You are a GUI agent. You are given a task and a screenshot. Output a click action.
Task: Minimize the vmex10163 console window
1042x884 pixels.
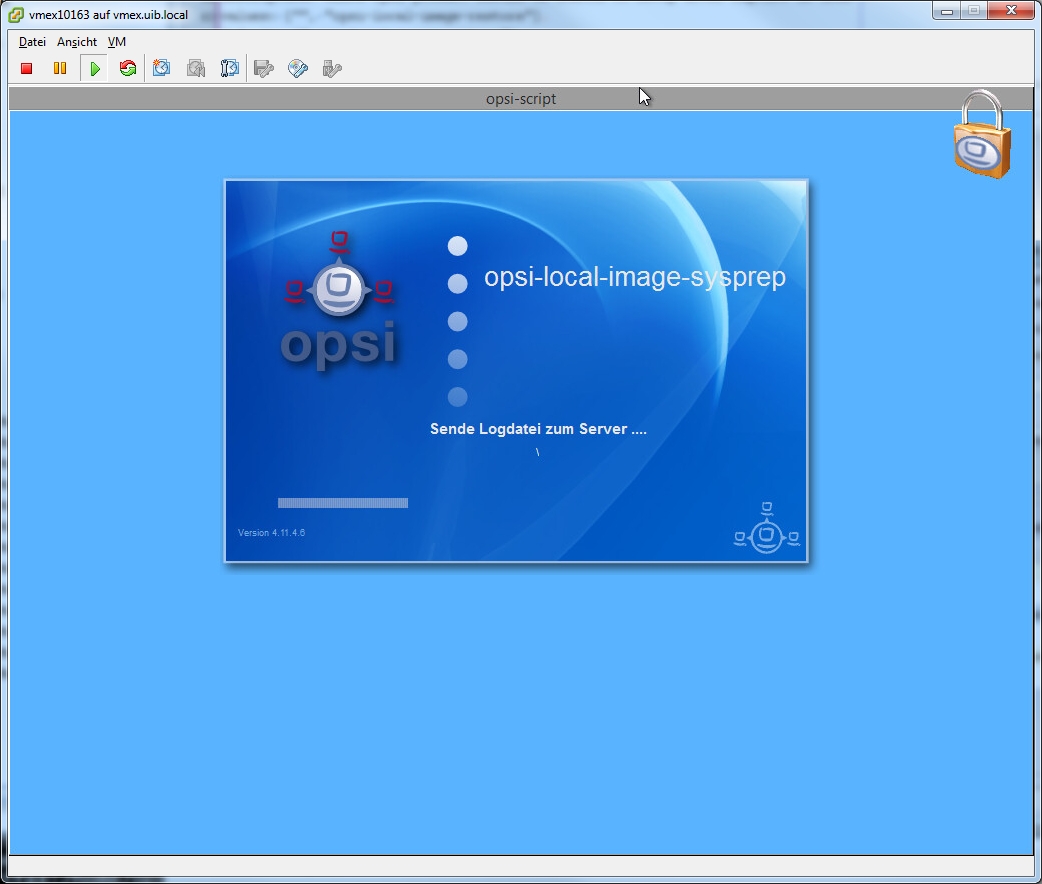pyautogui.click(x=947, y=11)
